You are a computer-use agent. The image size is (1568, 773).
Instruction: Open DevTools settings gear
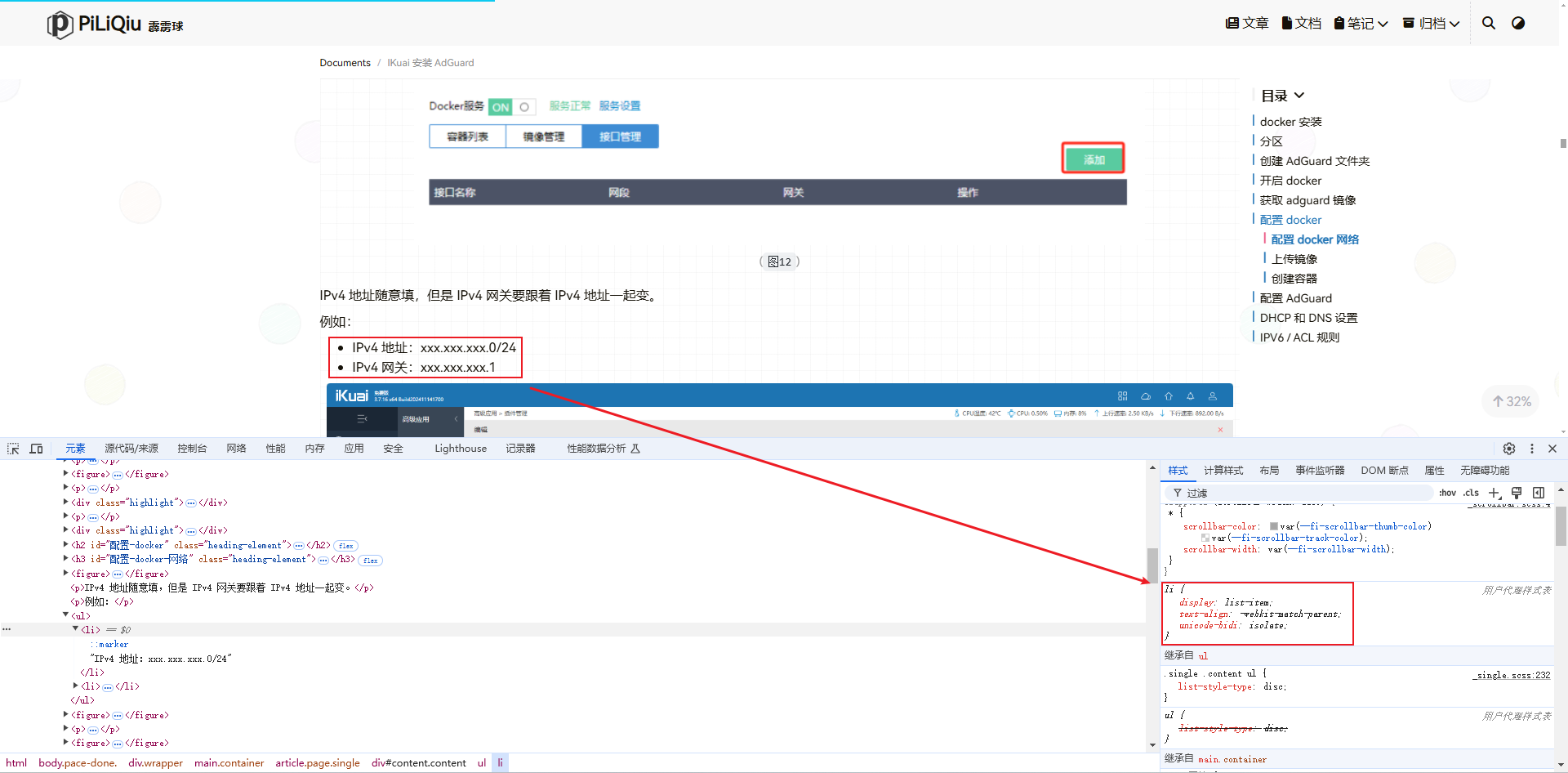[1509, 449]
